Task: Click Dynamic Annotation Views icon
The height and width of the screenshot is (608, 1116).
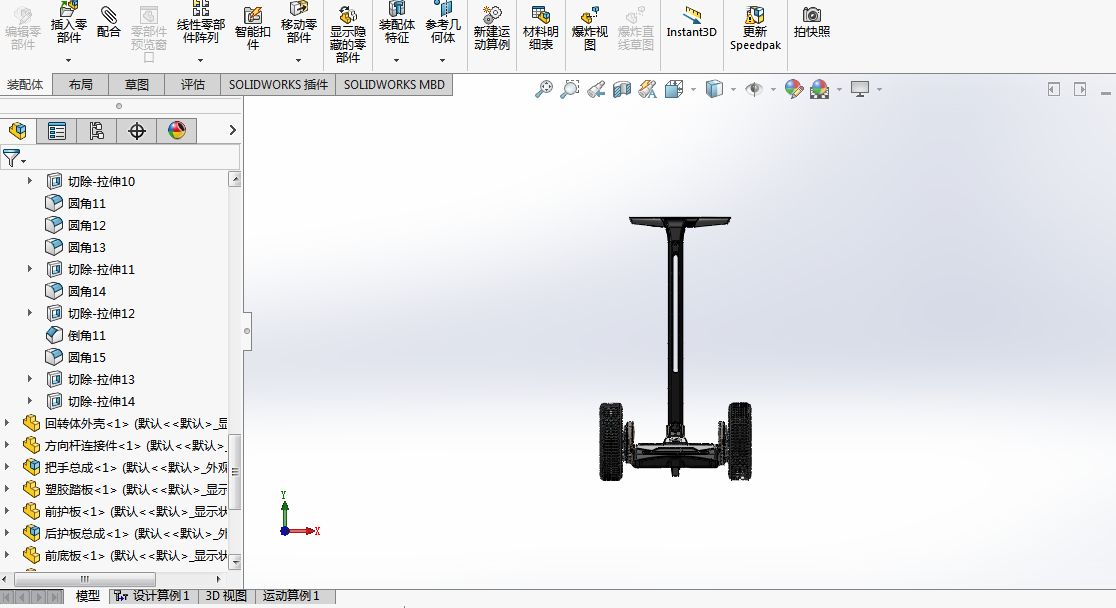Action: tap(648, 89)
